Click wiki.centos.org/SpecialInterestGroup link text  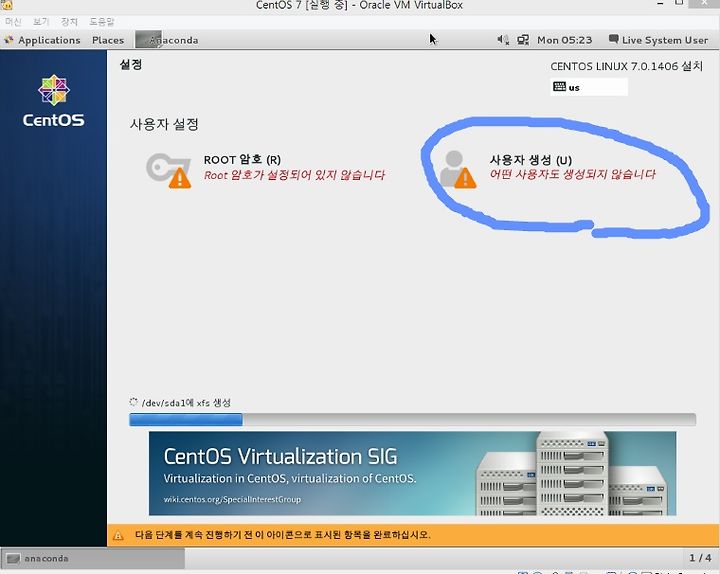click(232, 499)
